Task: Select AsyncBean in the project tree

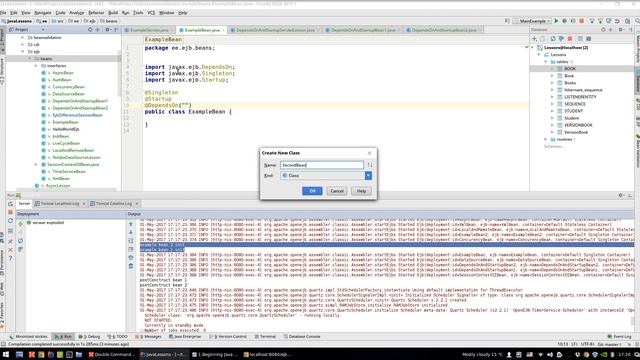Action: [x=63, y=73]
